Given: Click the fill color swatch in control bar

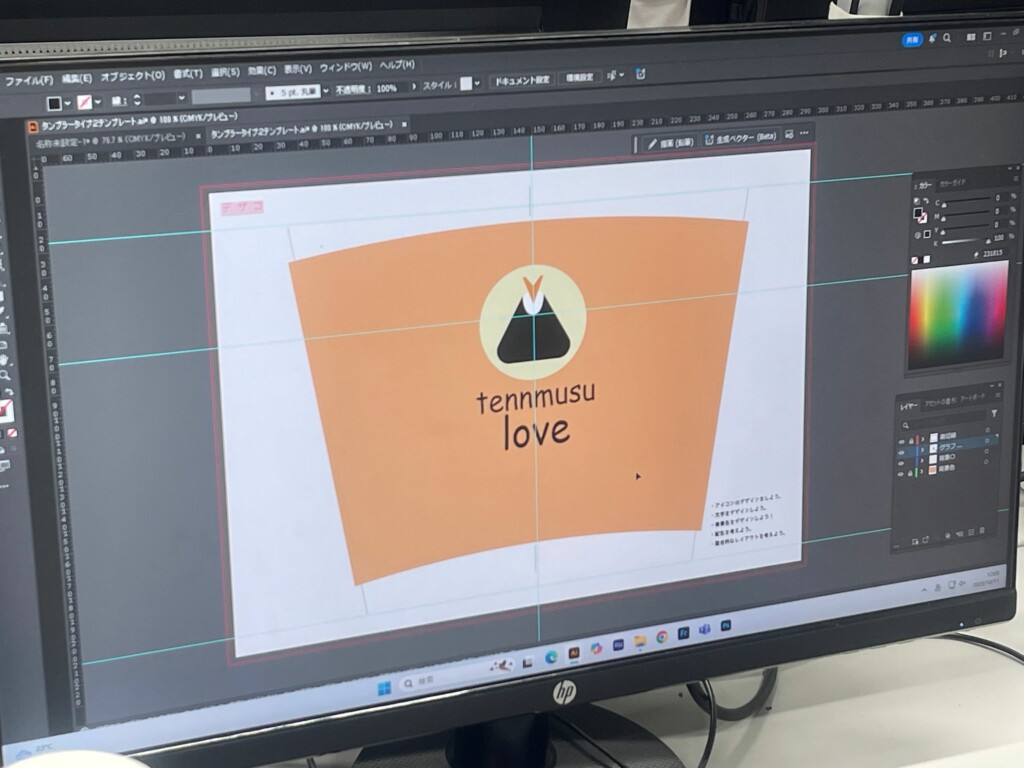Looking at the screenshot, I should click(55, 101).
